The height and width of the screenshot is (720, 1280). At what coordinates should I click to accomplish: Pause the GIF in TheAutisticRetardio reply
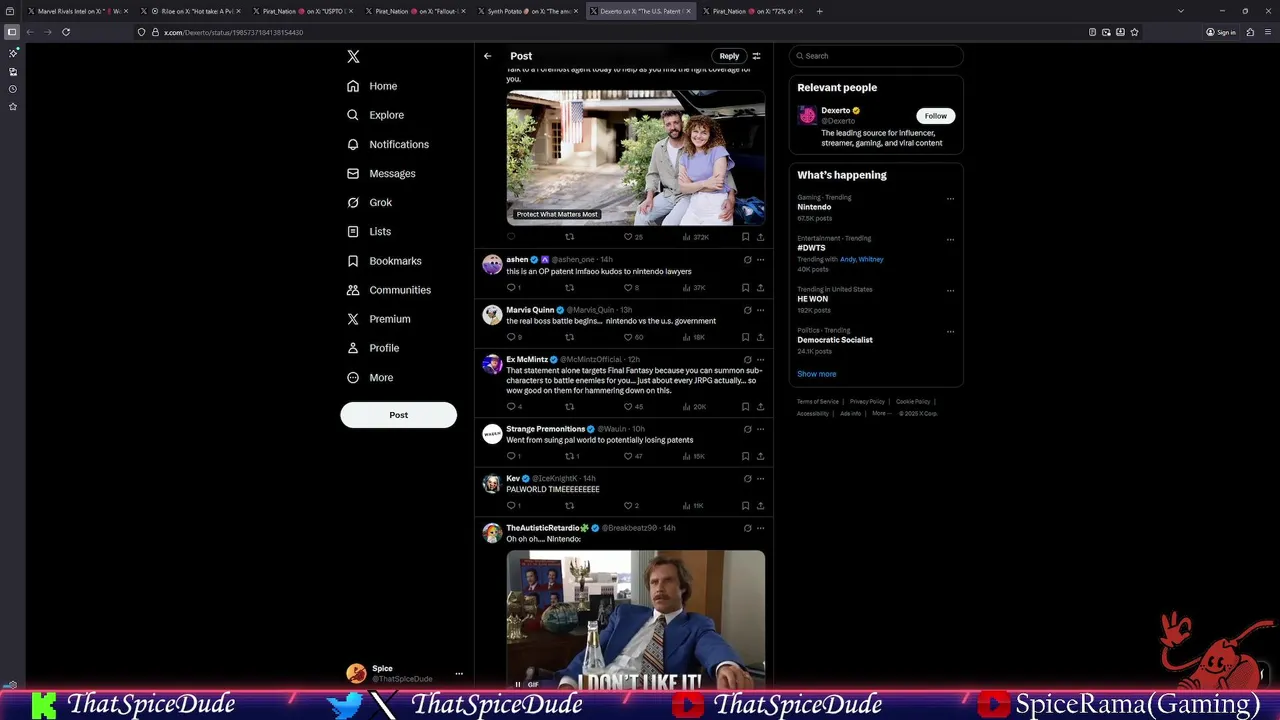point(518,684)
